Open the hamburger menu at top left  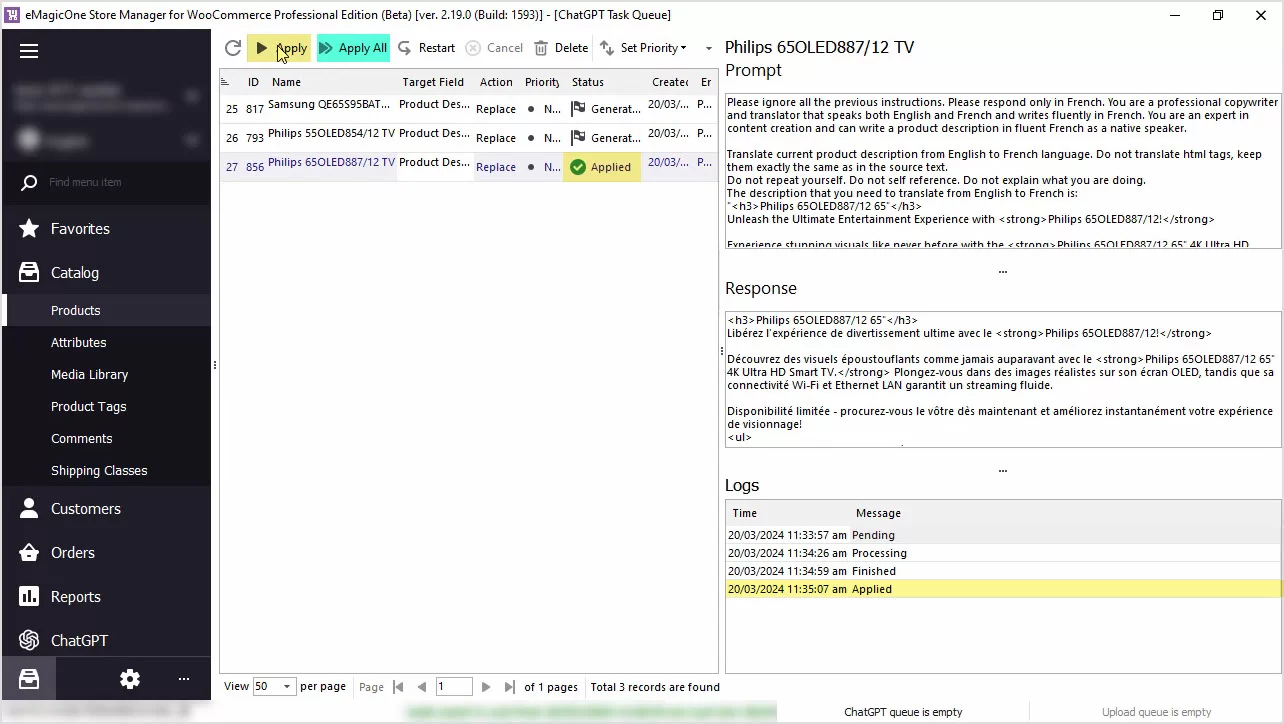pyautogui.click(x=29, y=51)
